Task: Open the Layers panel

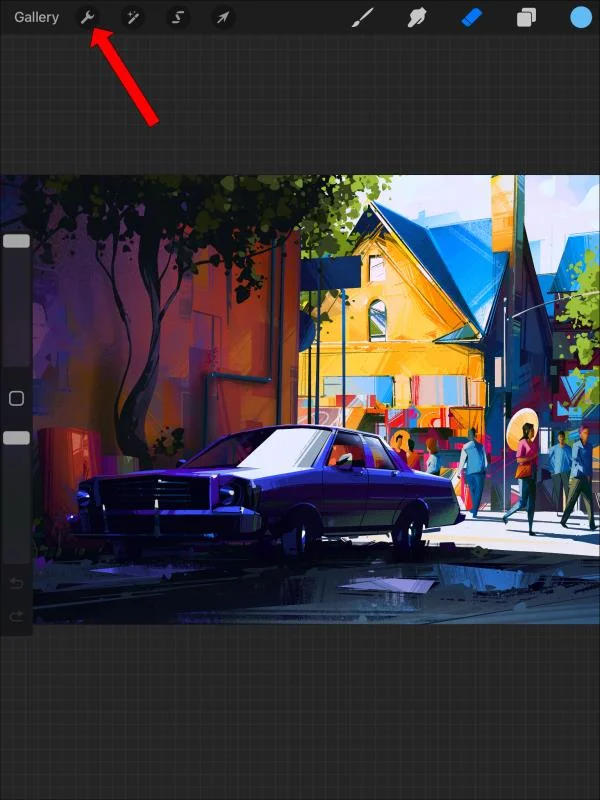Action: (526, 18)
